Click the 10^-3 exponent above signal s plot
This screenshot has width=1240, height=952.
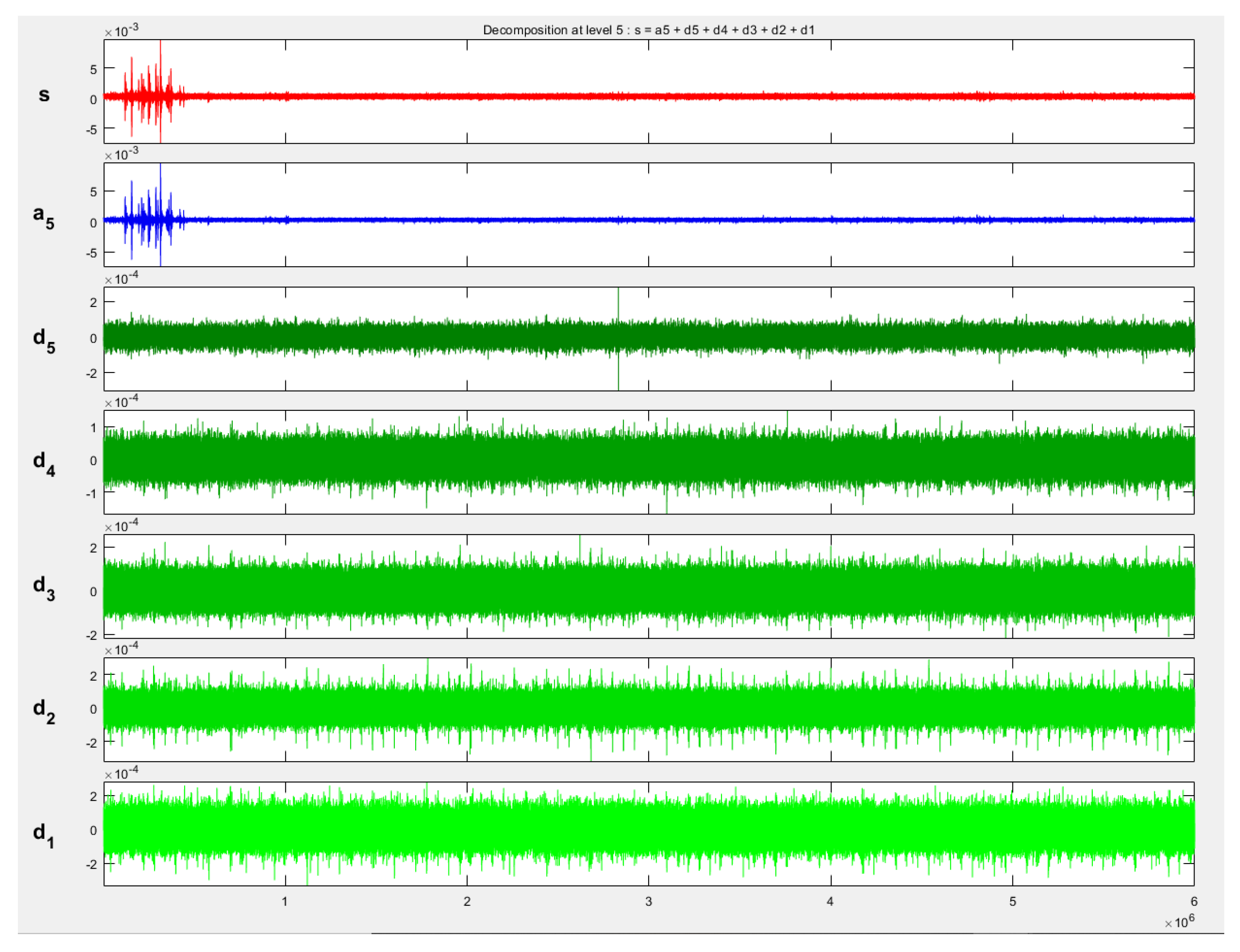[121, 31]
